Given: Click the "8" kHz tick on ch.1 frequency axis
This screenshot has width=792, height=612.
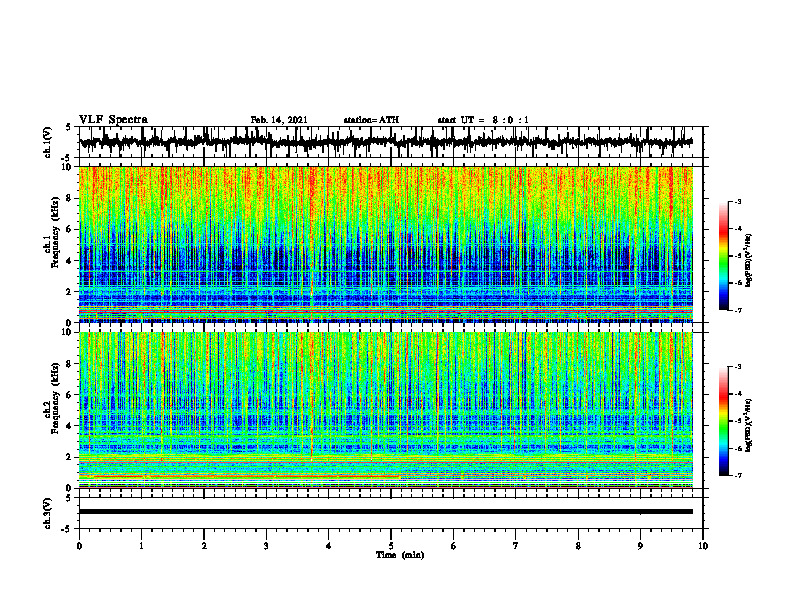Looking at the screenshot, I should pos(69,198).
